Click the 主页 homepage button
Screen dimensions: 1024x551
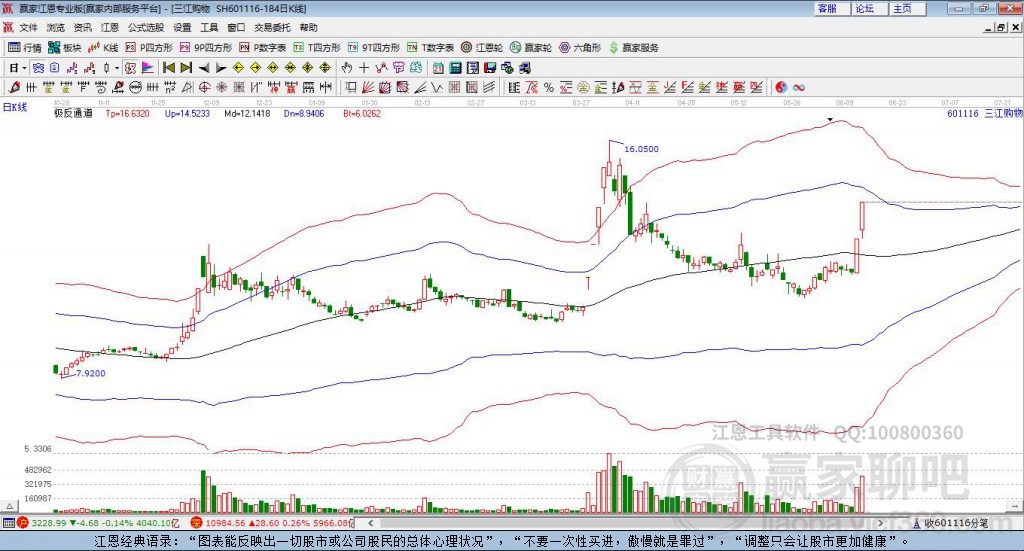point(908,8)
